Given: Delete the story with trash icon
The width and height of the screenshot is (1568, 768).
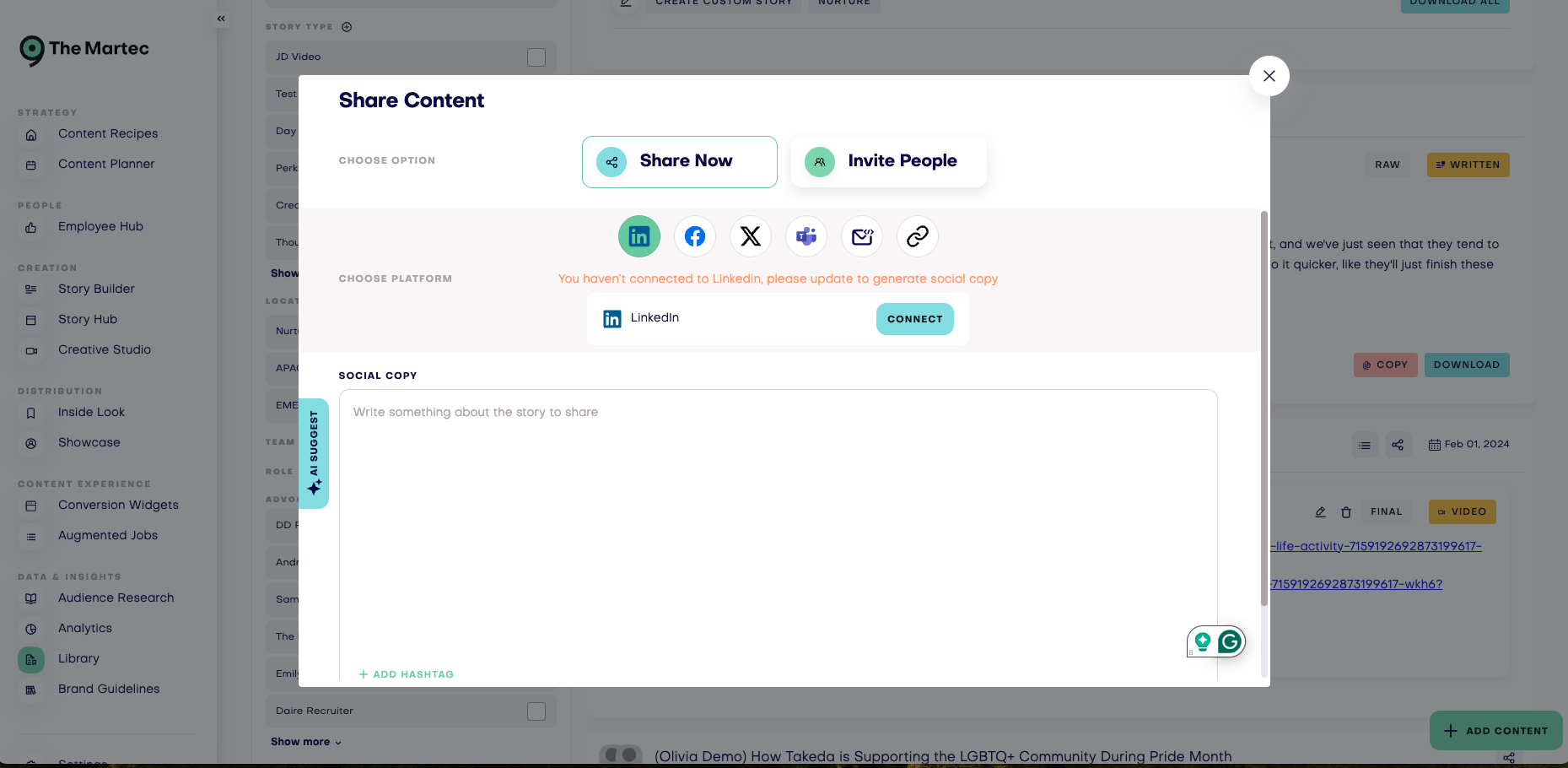Looking at the screenshot, I should pyautogui.click(x=1346, y=512).
